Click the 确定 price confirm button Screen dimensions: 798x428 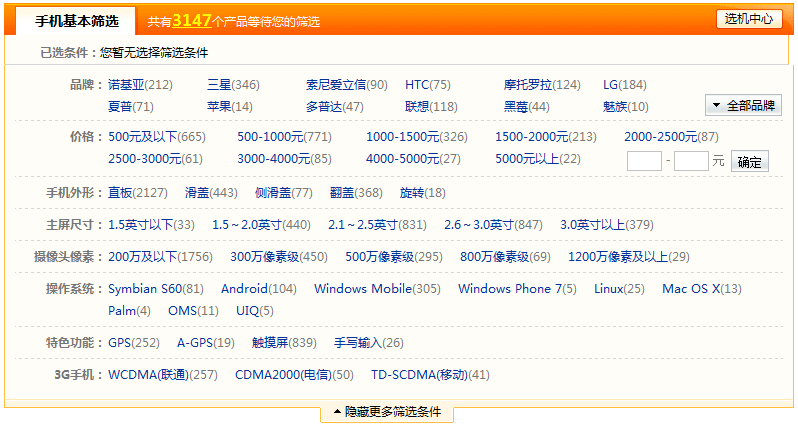(x=750, y=161)
